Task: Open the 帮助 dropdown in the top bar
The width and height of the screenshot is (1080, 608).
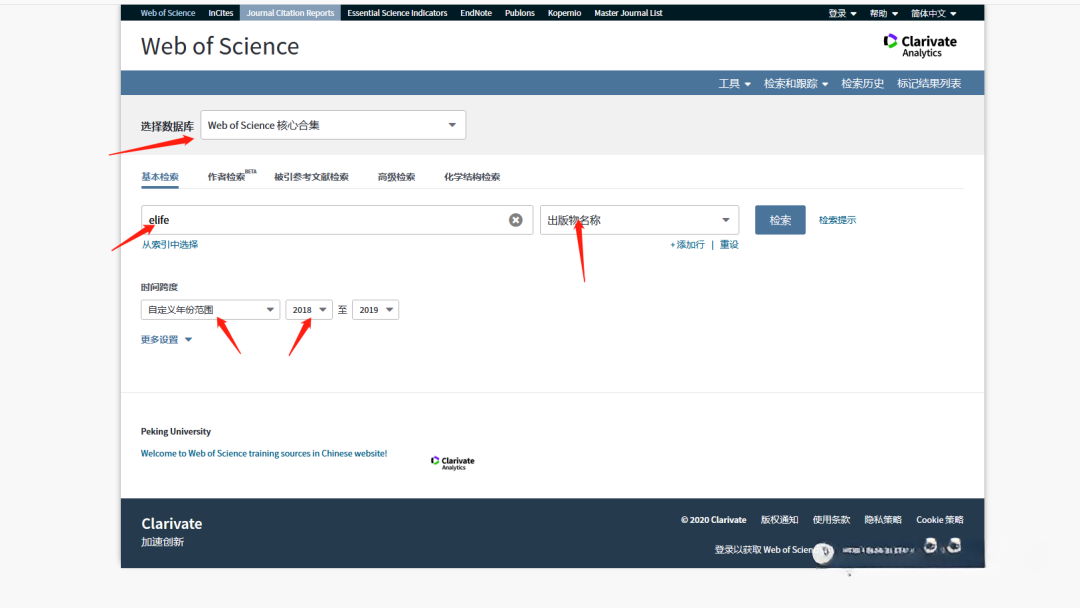Action: (884, 13)
